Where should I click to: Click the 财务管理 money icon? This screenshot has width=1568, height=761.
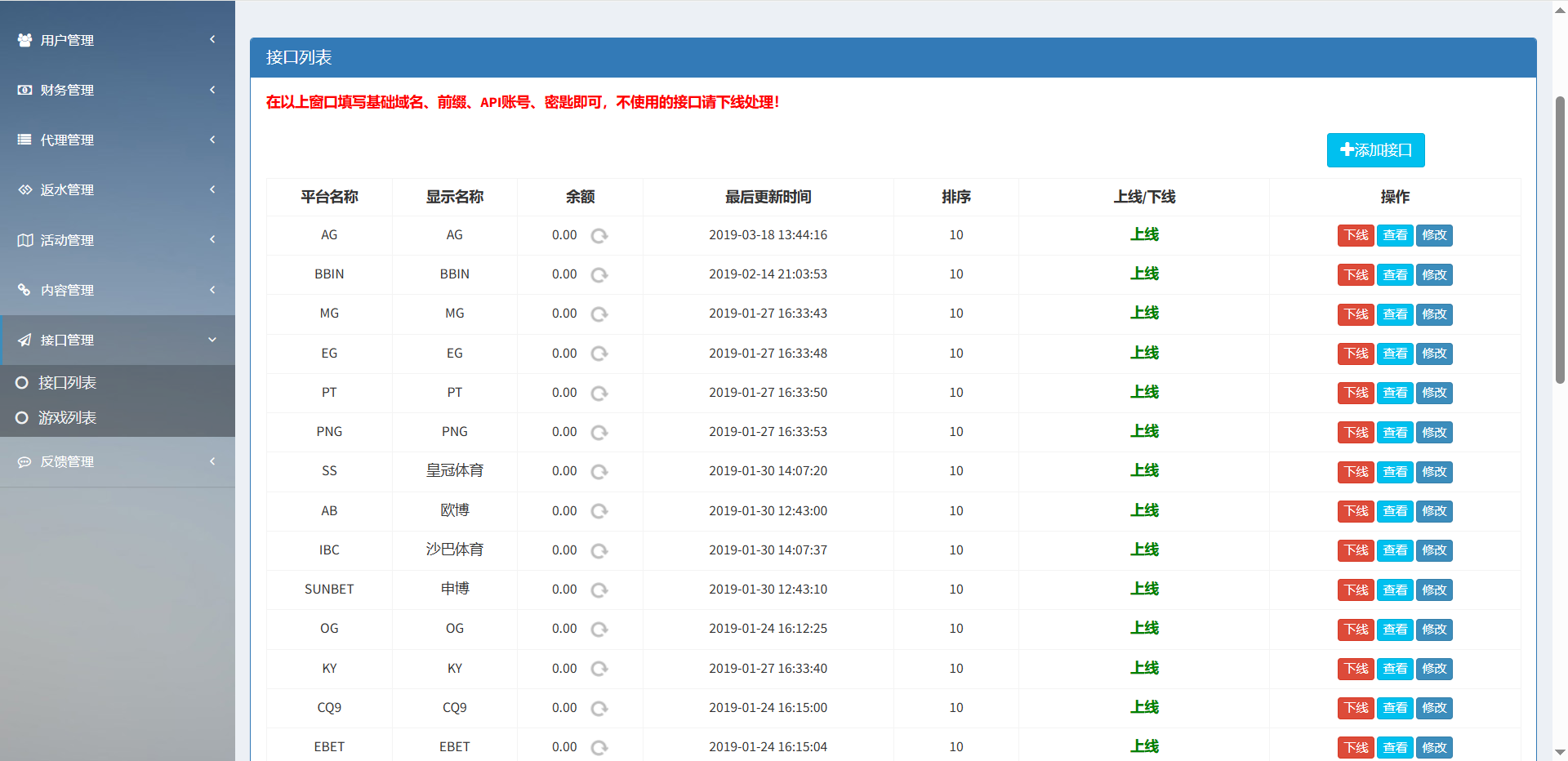(x=24, y=90)
